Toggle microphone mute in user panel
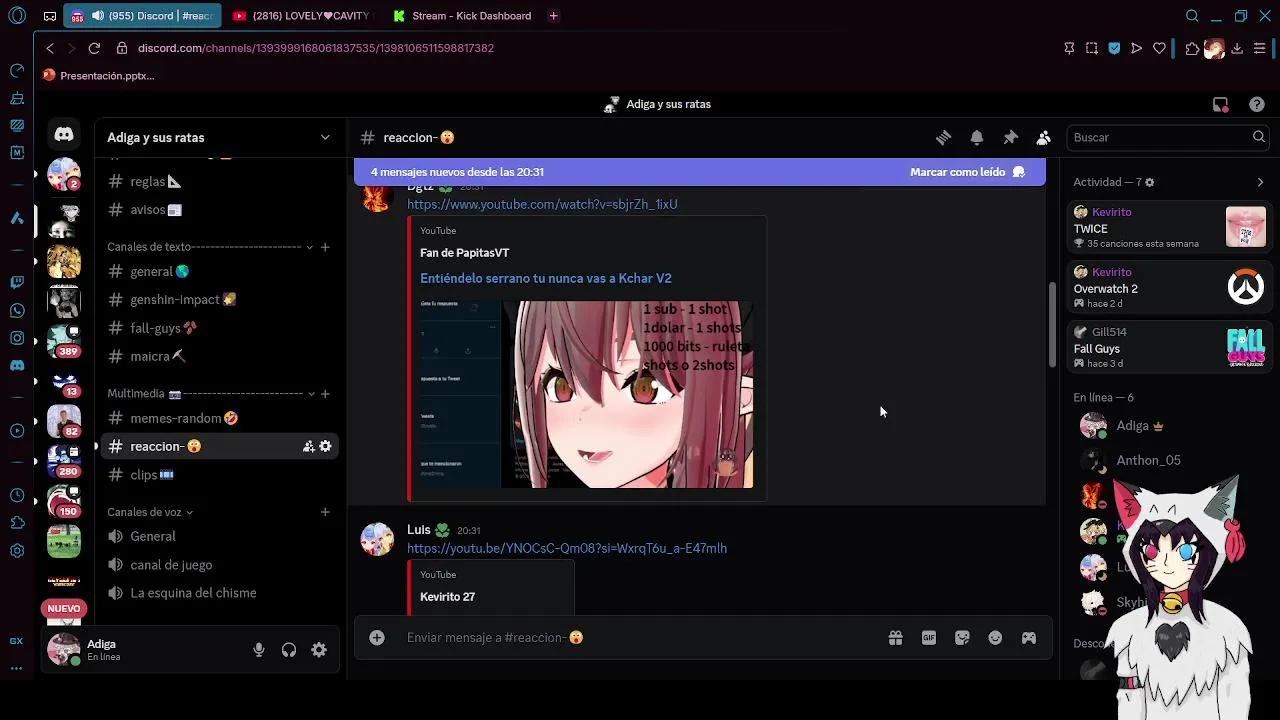Image resolution: width=1280 pixels, height=720 pixels. click(259, 650)
